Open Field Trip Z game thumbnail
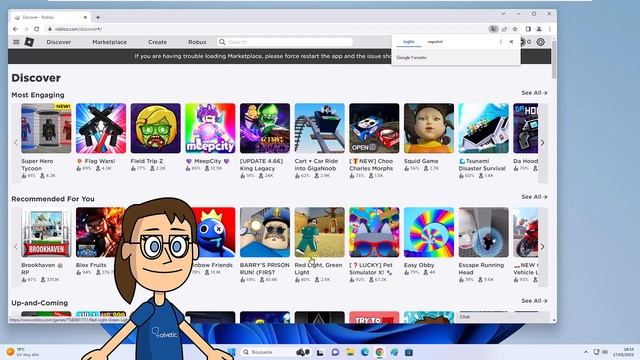 pyautogui.click(x=156, y=128)
